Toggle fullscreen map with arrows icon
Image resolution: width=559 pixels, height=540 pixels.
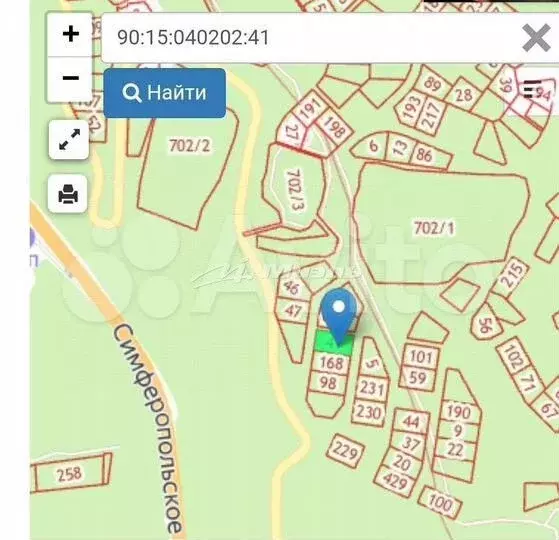(x=69, y=139)
